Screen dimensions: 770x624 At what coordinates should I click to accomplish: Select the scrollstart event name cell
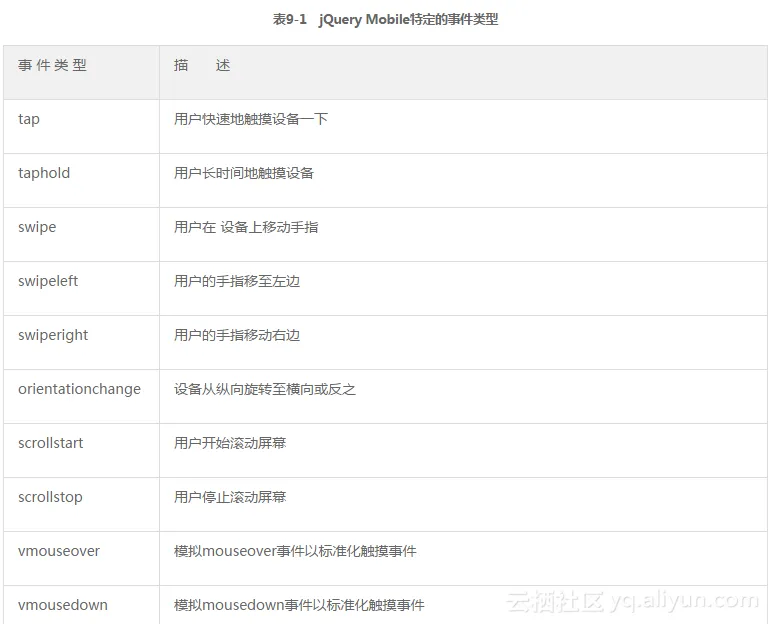click(x=82, y=451)
